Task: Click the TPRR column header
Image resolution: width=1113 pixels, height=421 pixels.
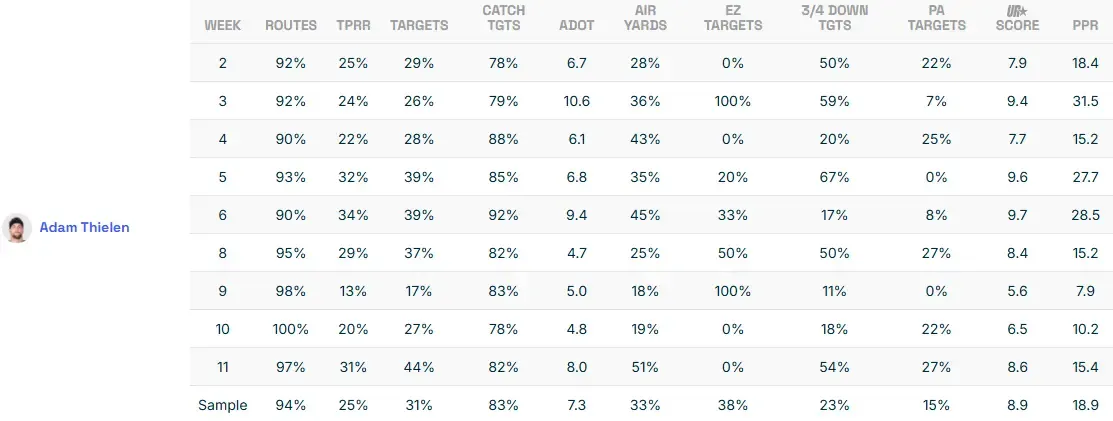Action: coord(354,25)
